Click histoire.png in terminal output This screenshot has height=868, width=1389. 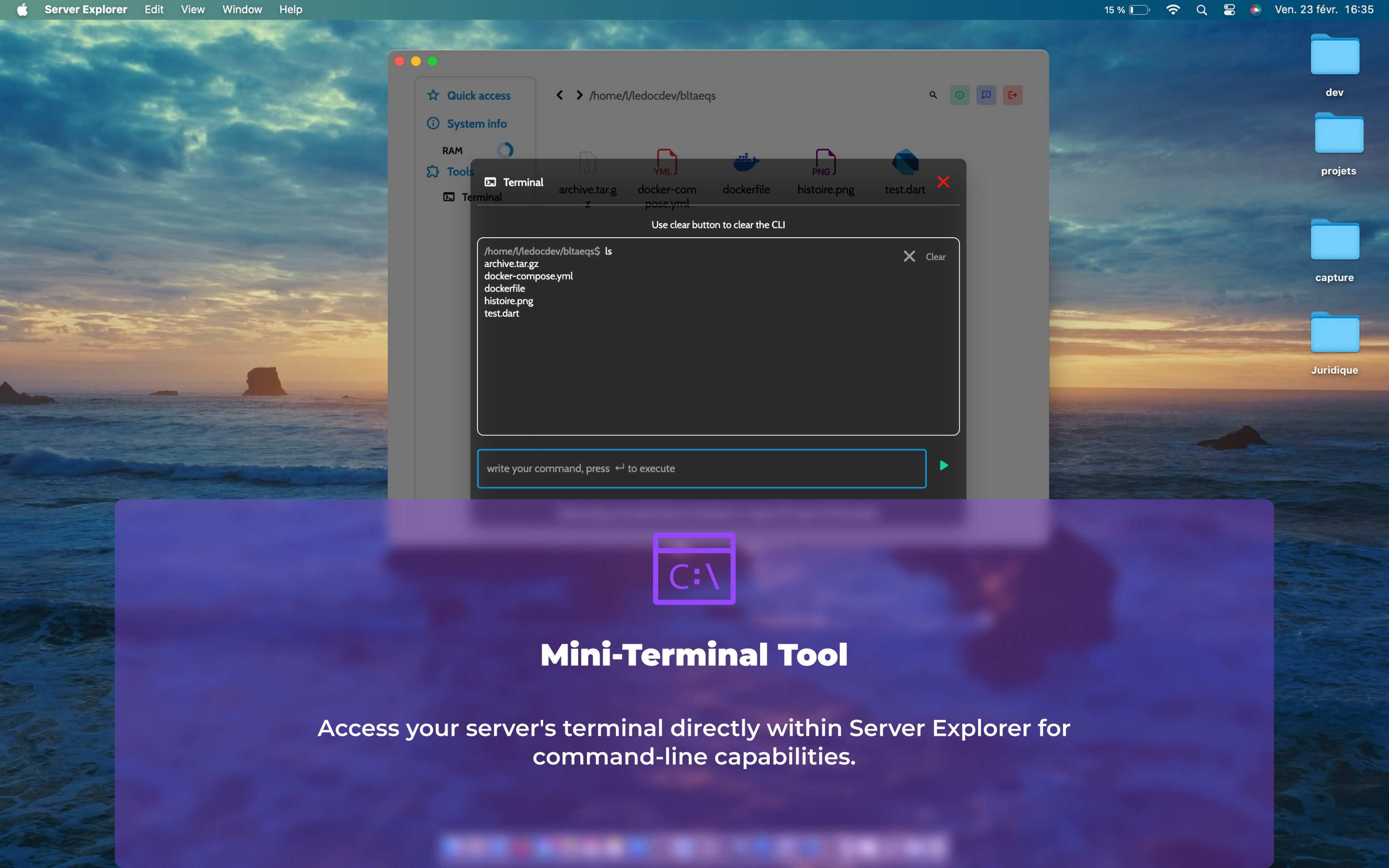[508, 301]
